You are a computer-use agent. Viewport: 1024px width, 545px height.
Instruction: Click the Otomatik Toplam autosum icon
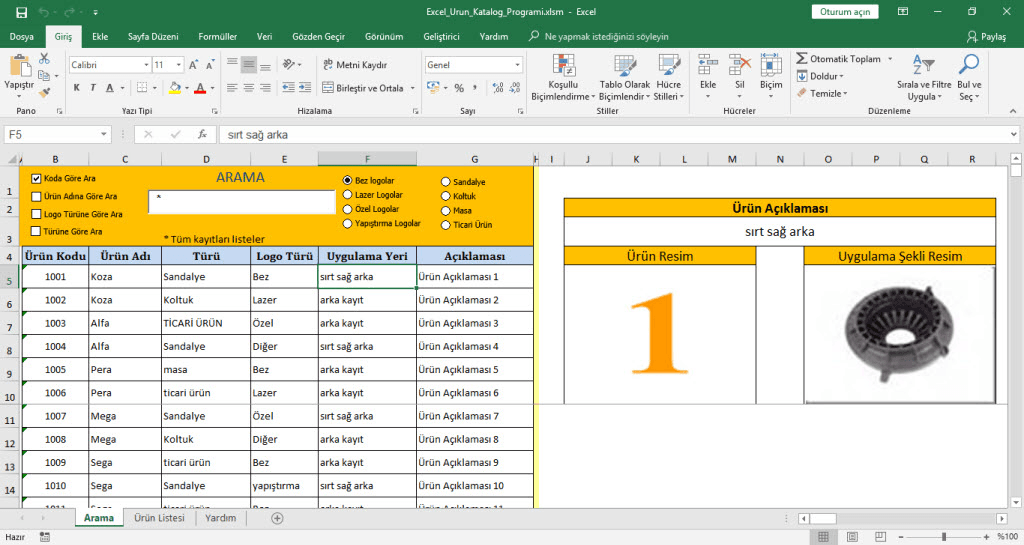(802, 59)
